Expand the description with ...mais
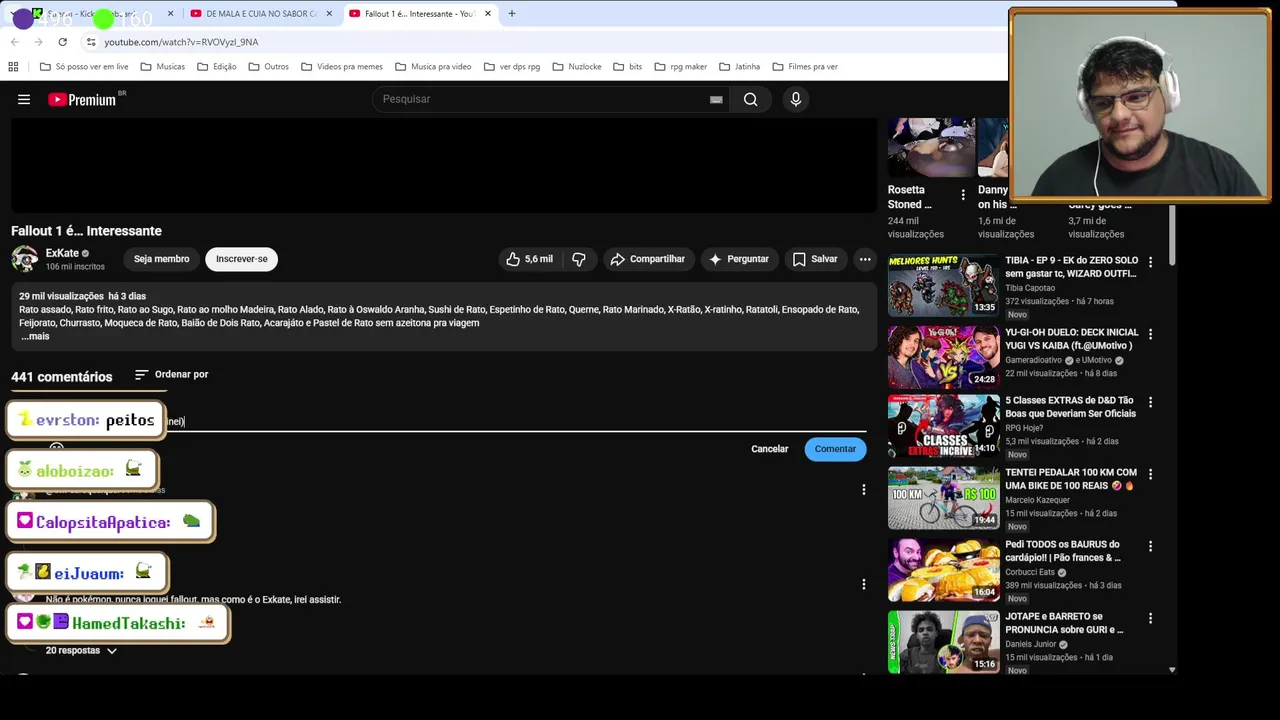 point(35,336)
